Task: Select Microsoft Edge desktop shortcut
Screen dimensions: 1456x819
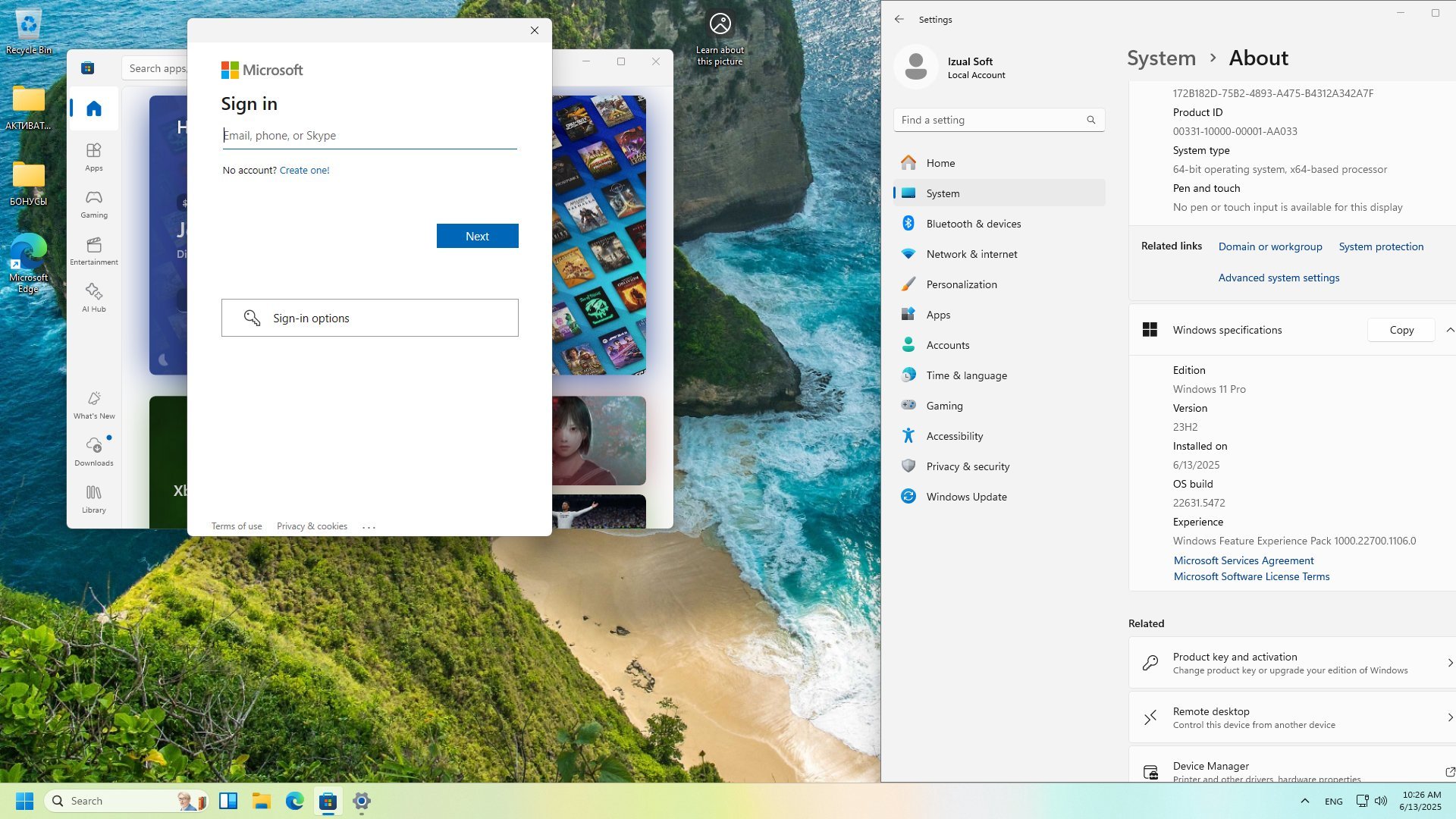Action: pos(29,264)
